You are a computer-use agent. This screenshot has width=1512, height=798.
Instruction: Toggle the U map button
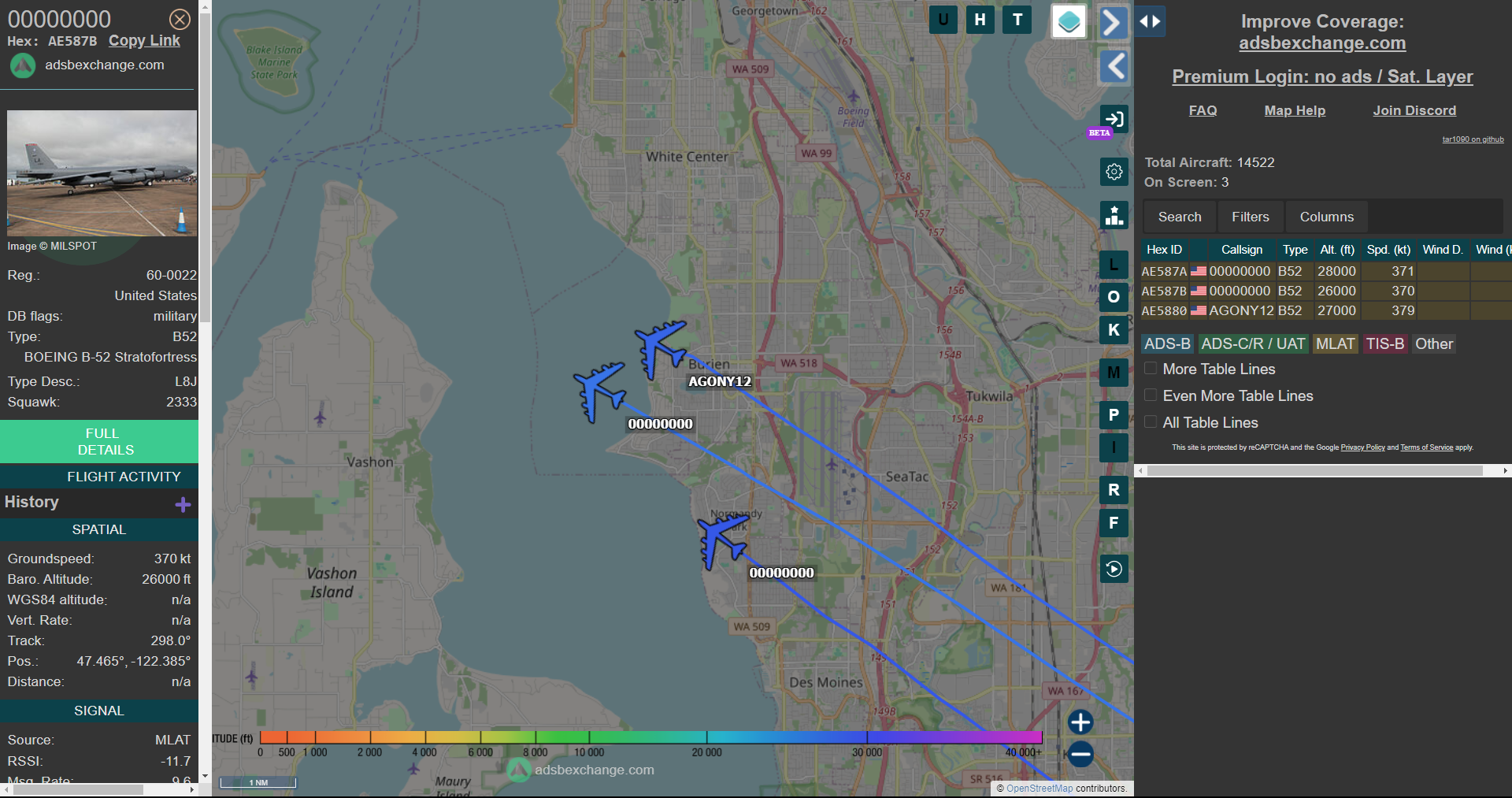coord(943,20)
